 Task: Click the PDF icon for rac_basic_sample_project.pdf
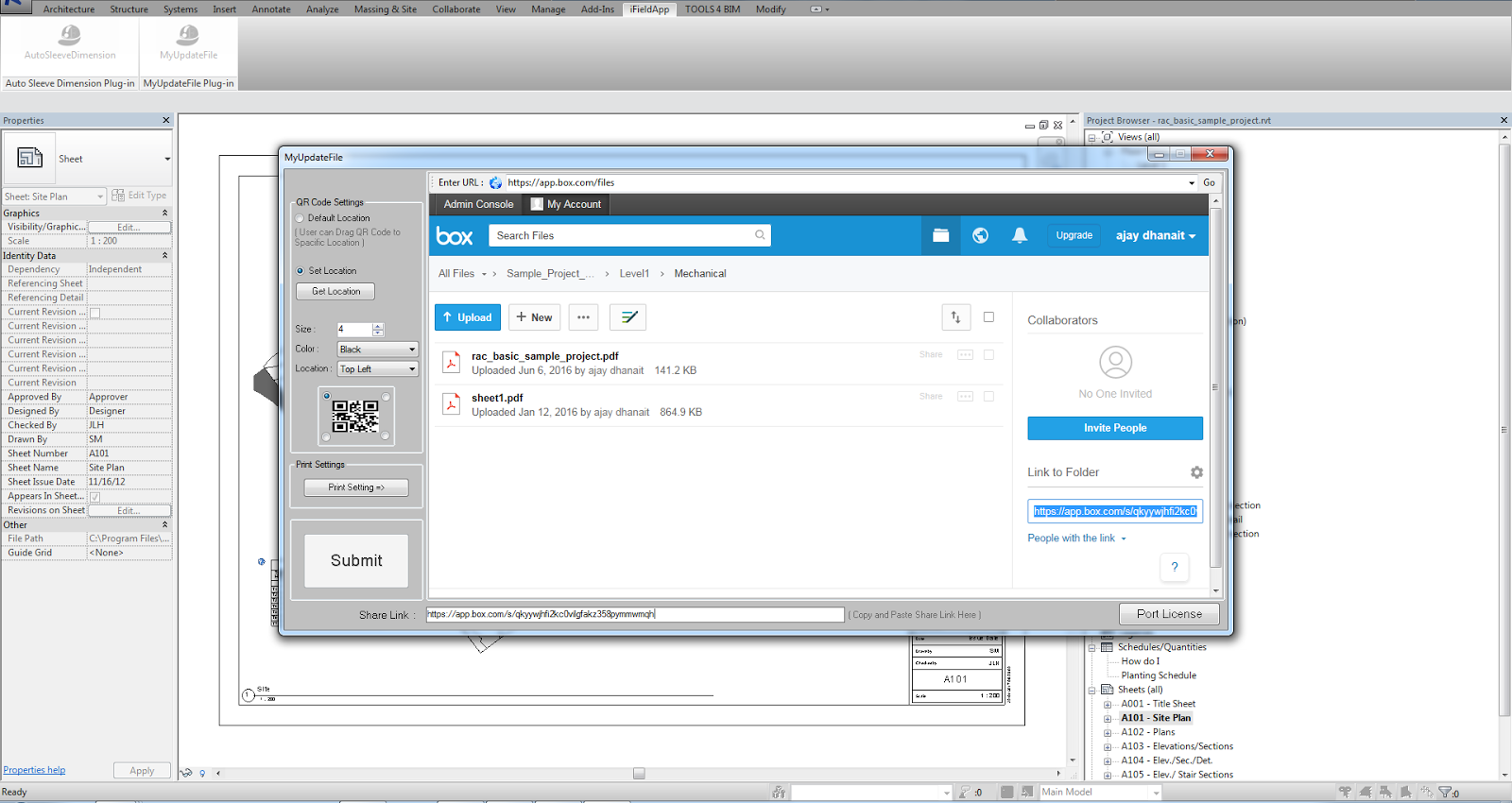pyautogui.click(x=452, y=363)
